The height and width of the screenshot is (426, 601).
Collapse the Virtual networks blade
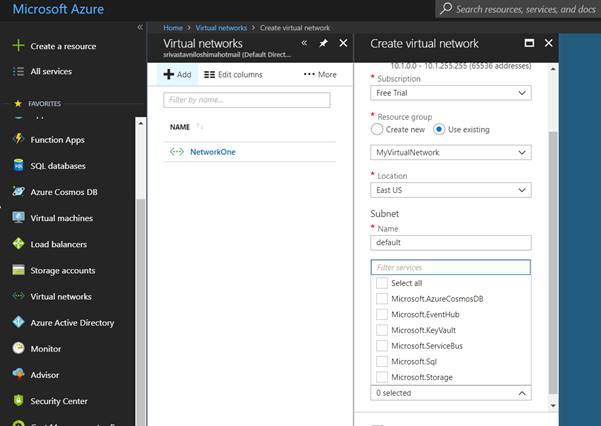pyautogui.click(x=304, y=43)
